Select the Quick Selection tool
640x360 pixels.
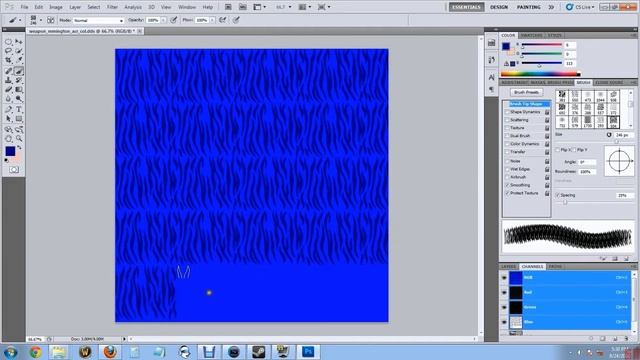tap(19, 51)
